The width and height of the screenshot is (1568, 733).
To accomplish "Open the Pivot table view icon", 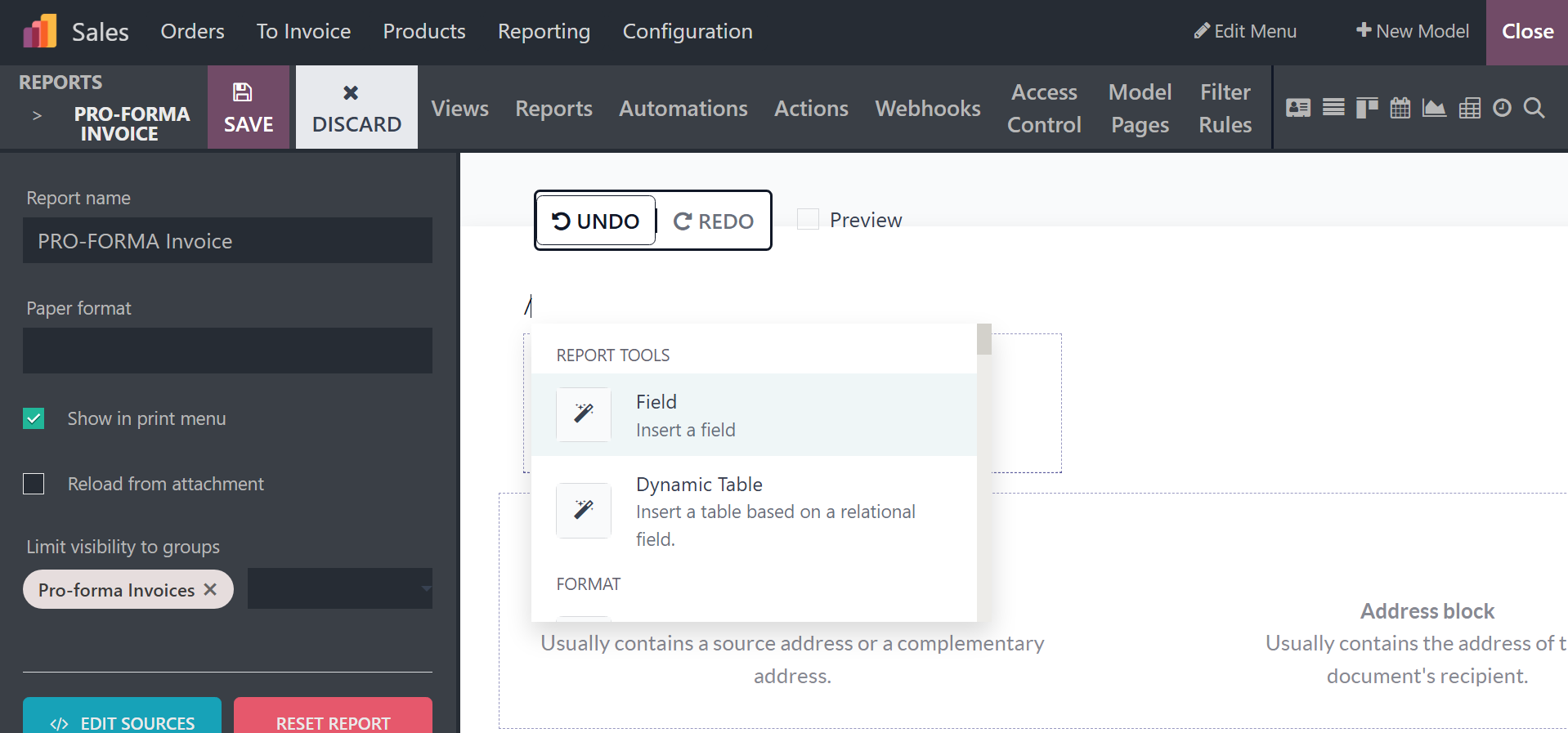I will click(1469, 108).
